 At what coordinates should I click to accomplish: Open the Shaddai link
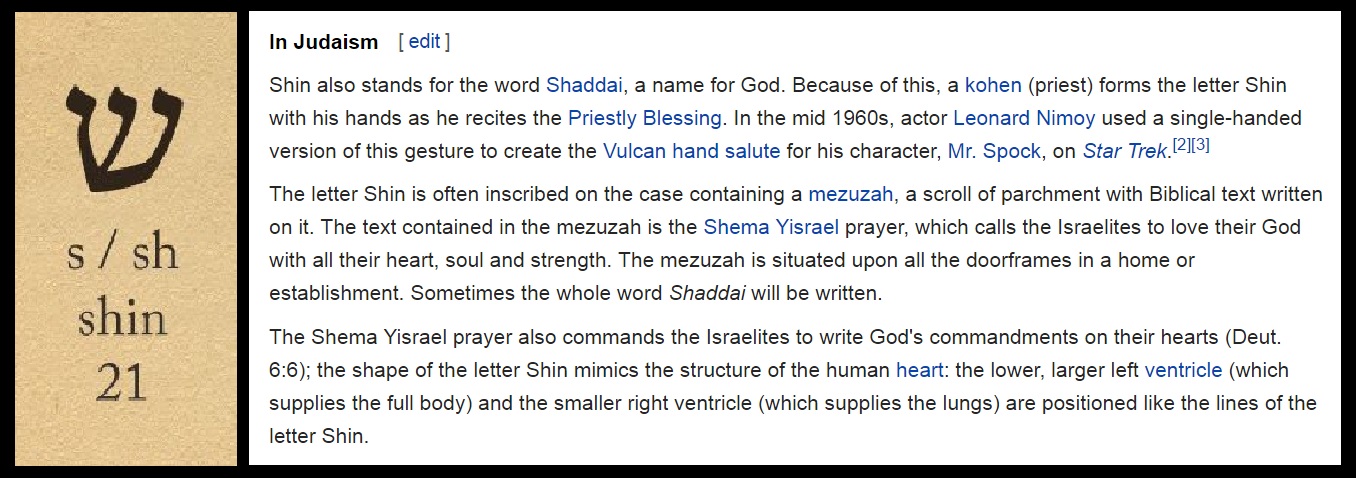click(584, 85)
